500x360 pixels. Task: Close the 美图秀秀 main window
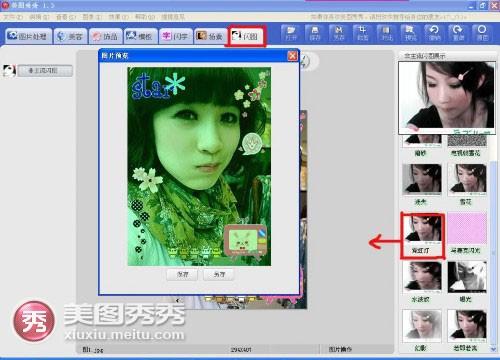[494, 5]
